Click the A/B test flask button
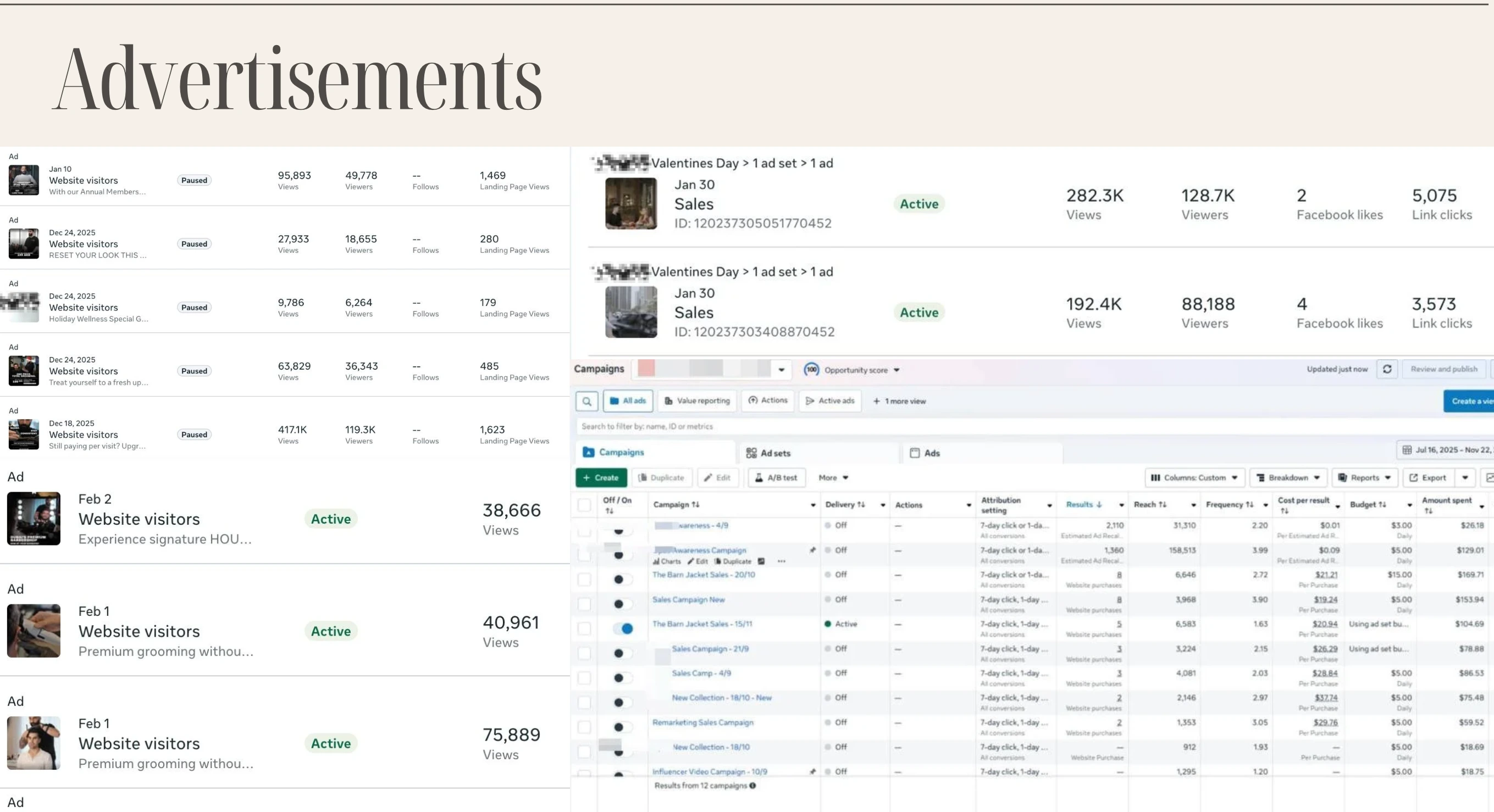 pos(777,477)
